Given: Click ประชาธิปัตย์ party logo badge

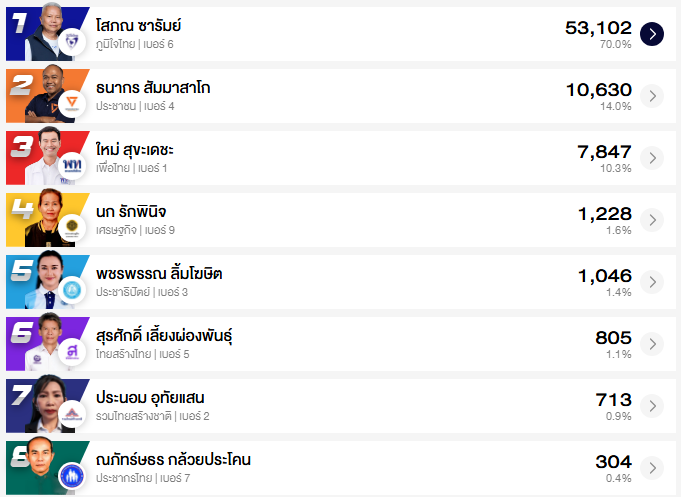Looking at the screenshot, I should coord(71,290).
